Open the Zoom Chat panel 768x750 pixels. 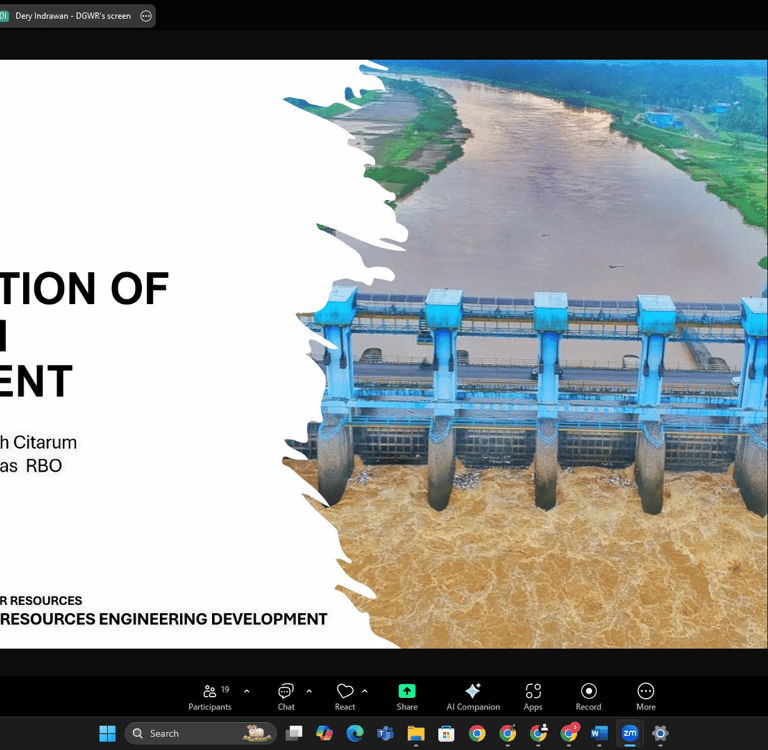286,697
